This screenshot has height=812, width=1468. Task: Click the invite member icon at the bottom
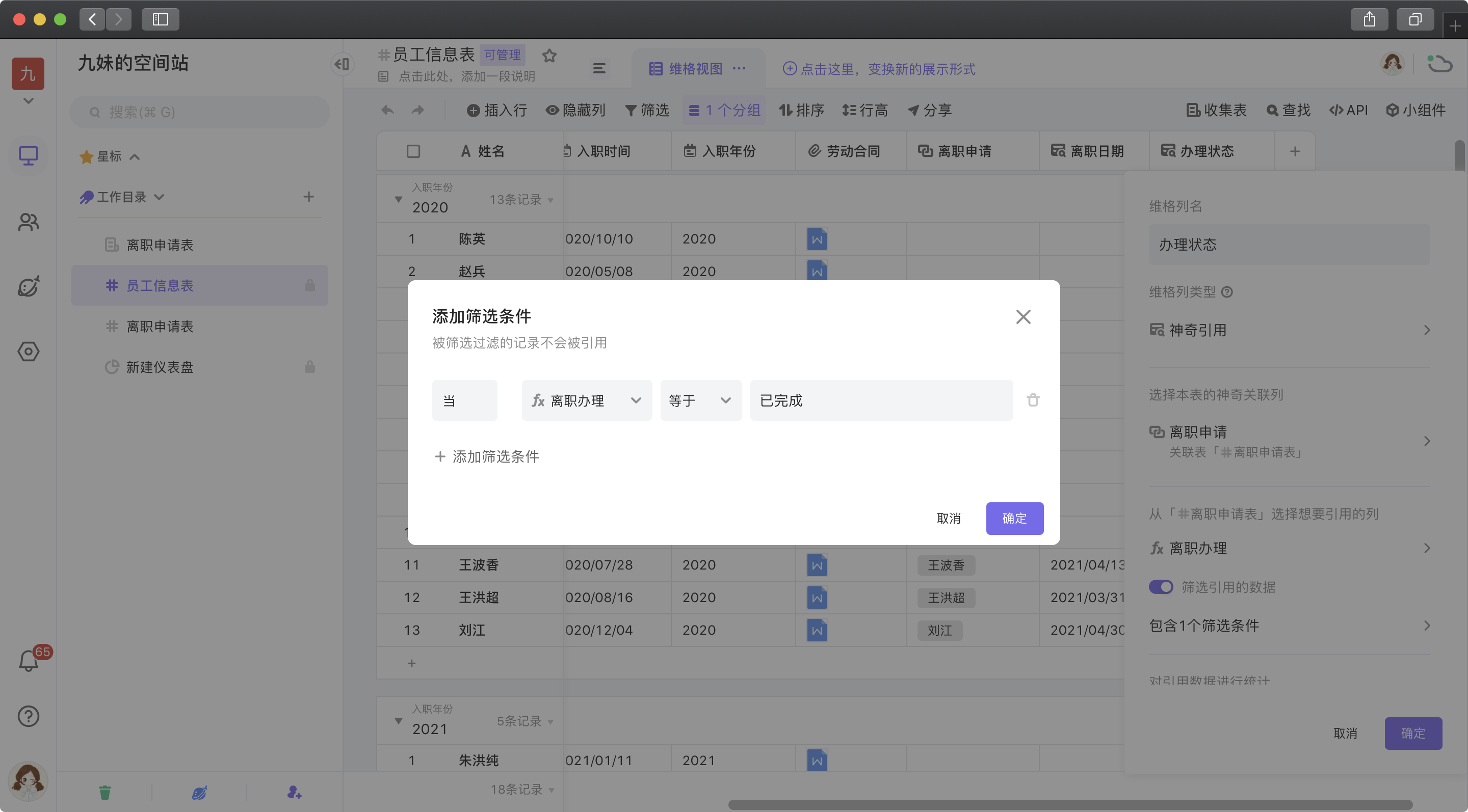[294, 792]
